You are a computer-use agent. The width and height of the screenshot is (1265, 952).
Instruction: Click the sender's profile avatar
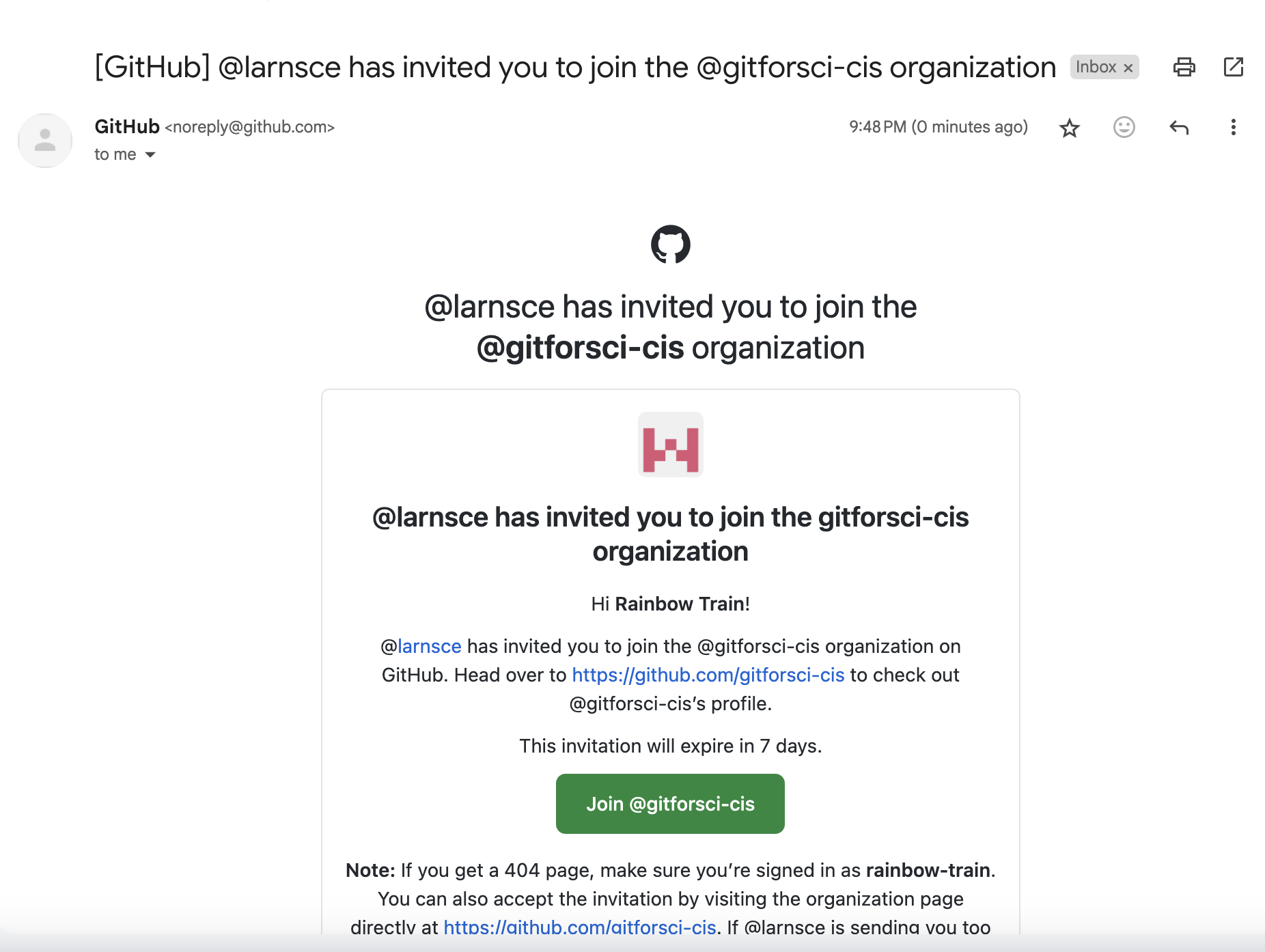(x=45, y=140)
